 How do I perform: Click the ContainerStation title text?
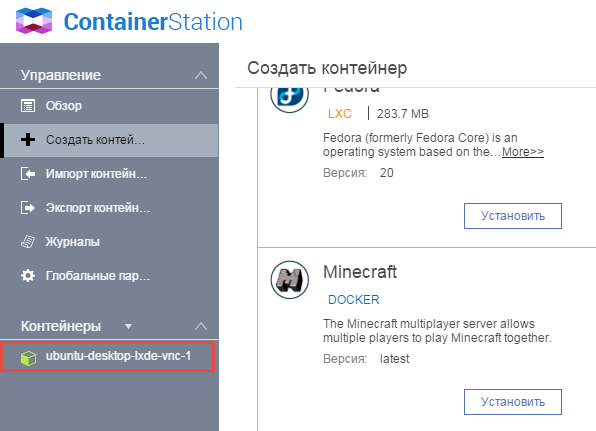pyautogui.click(x=153, y=22)
